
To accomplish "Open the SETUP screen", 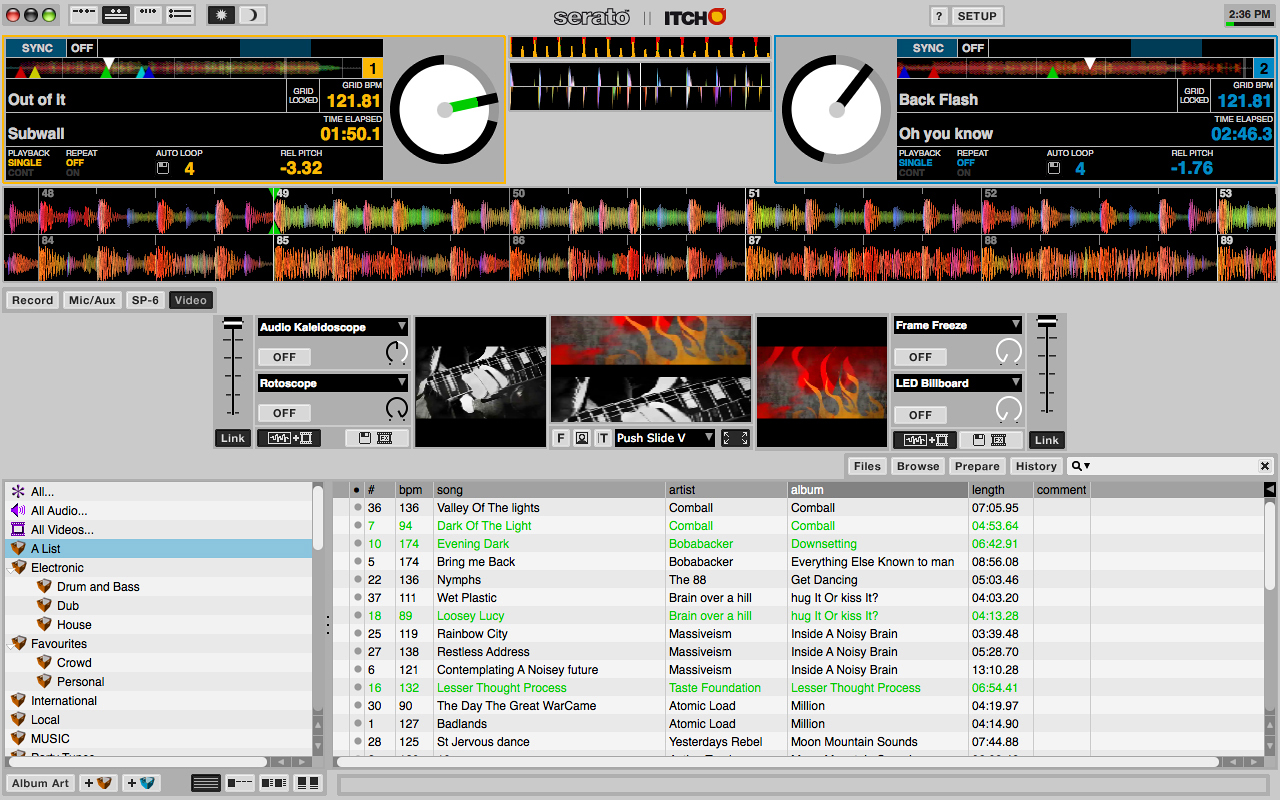I will (977, 16).
